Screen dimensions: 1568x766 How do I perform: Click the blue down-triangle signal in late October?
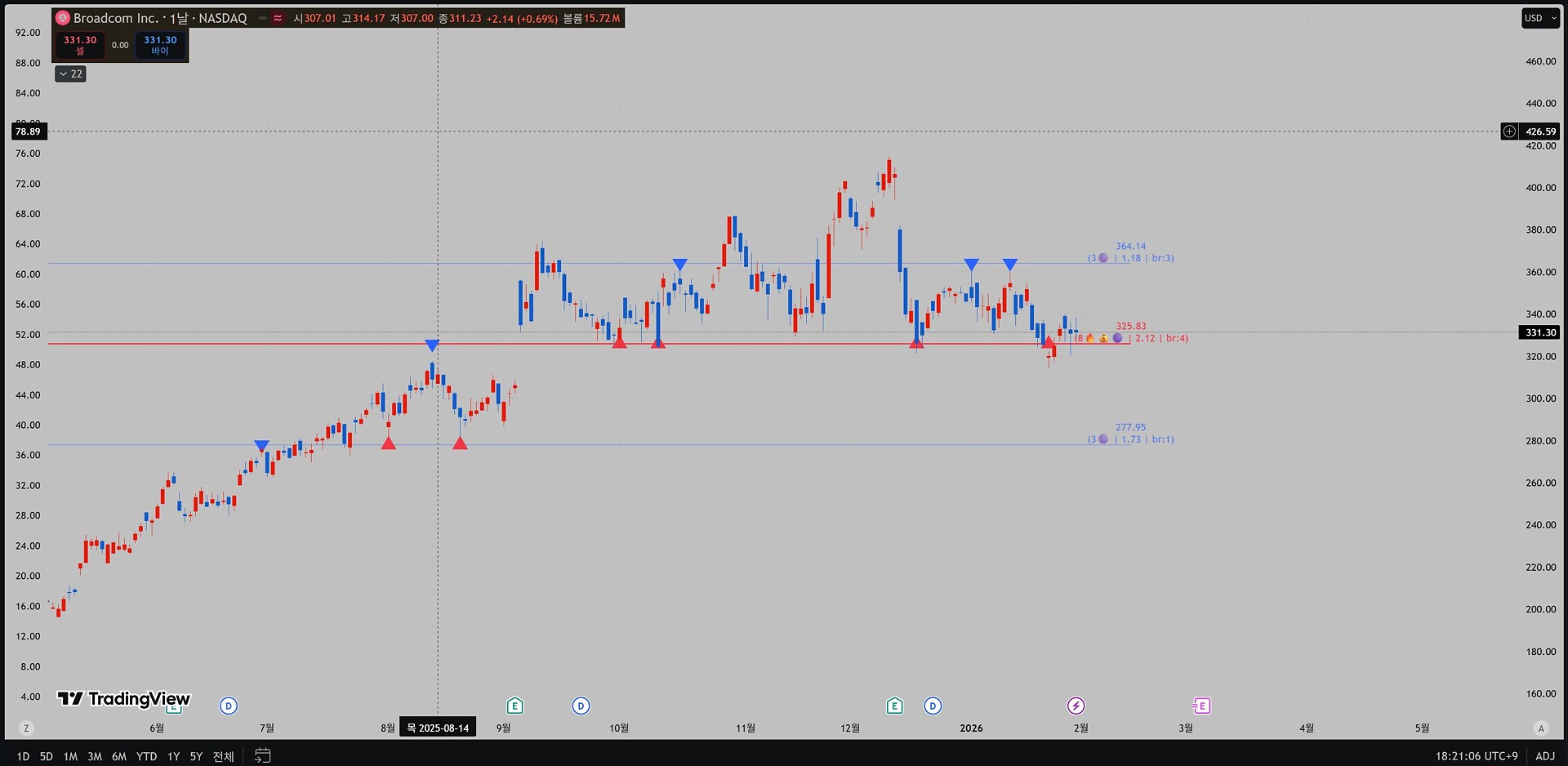tap(679, 265)
